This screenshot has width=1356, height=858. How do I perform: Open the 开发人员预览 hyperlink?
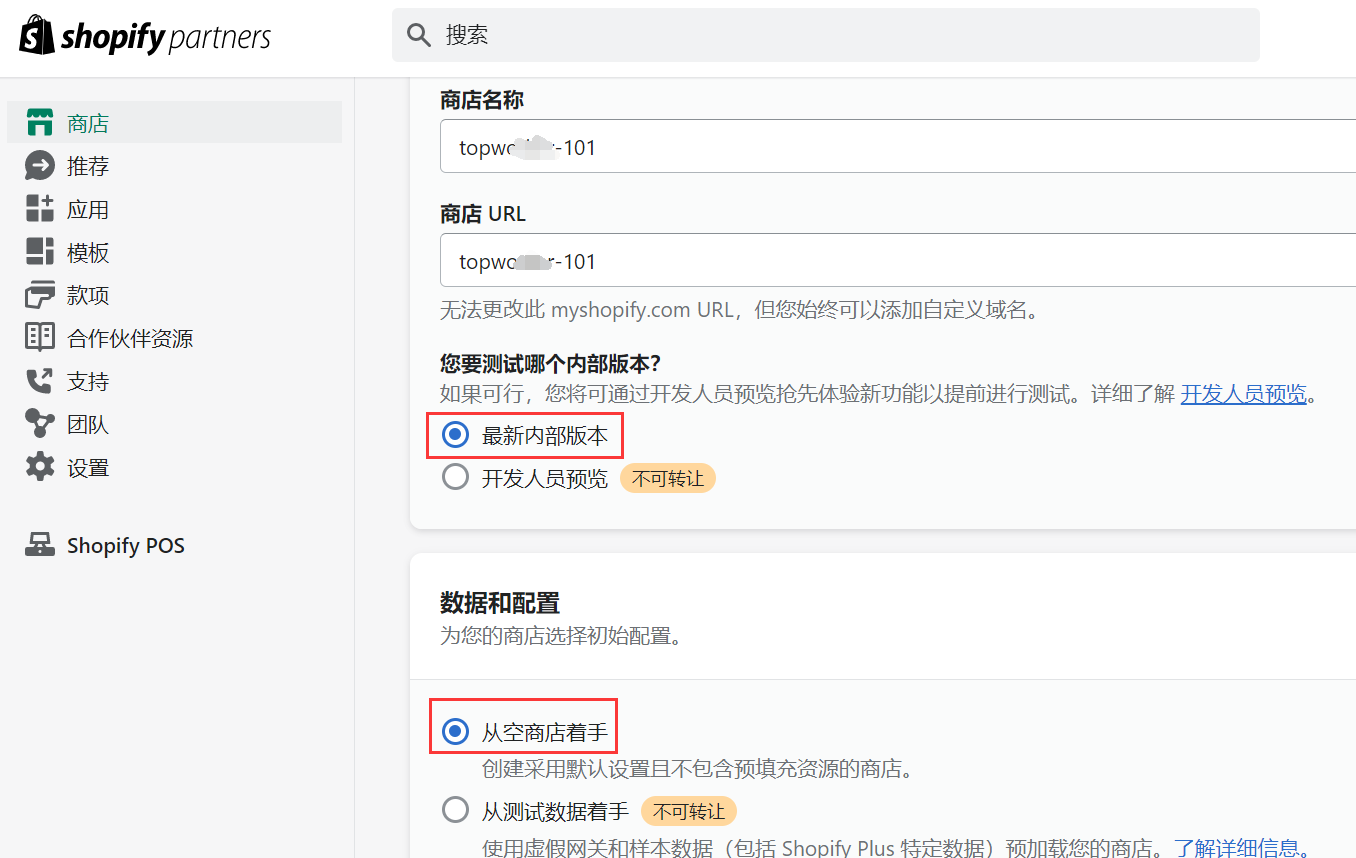click(x=1244, y=394)
